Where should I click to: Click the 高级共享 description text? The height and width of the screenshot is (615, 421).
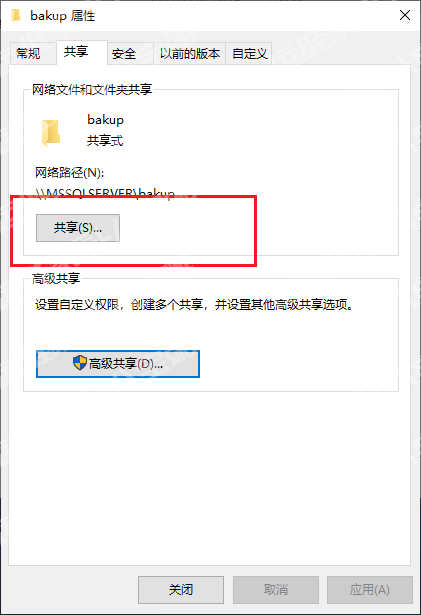click(195, 304)
